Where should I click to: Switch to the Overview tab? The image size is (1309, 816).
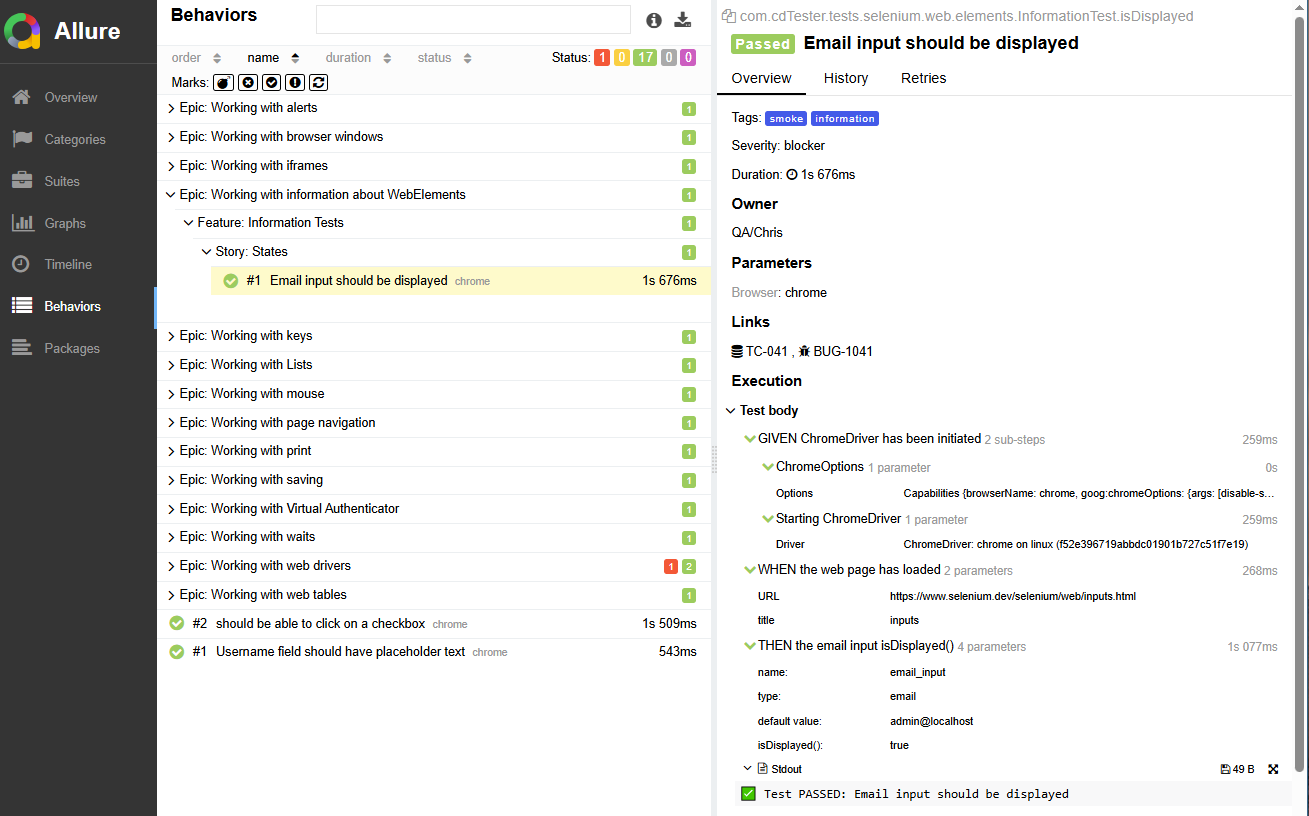(761, 78)
